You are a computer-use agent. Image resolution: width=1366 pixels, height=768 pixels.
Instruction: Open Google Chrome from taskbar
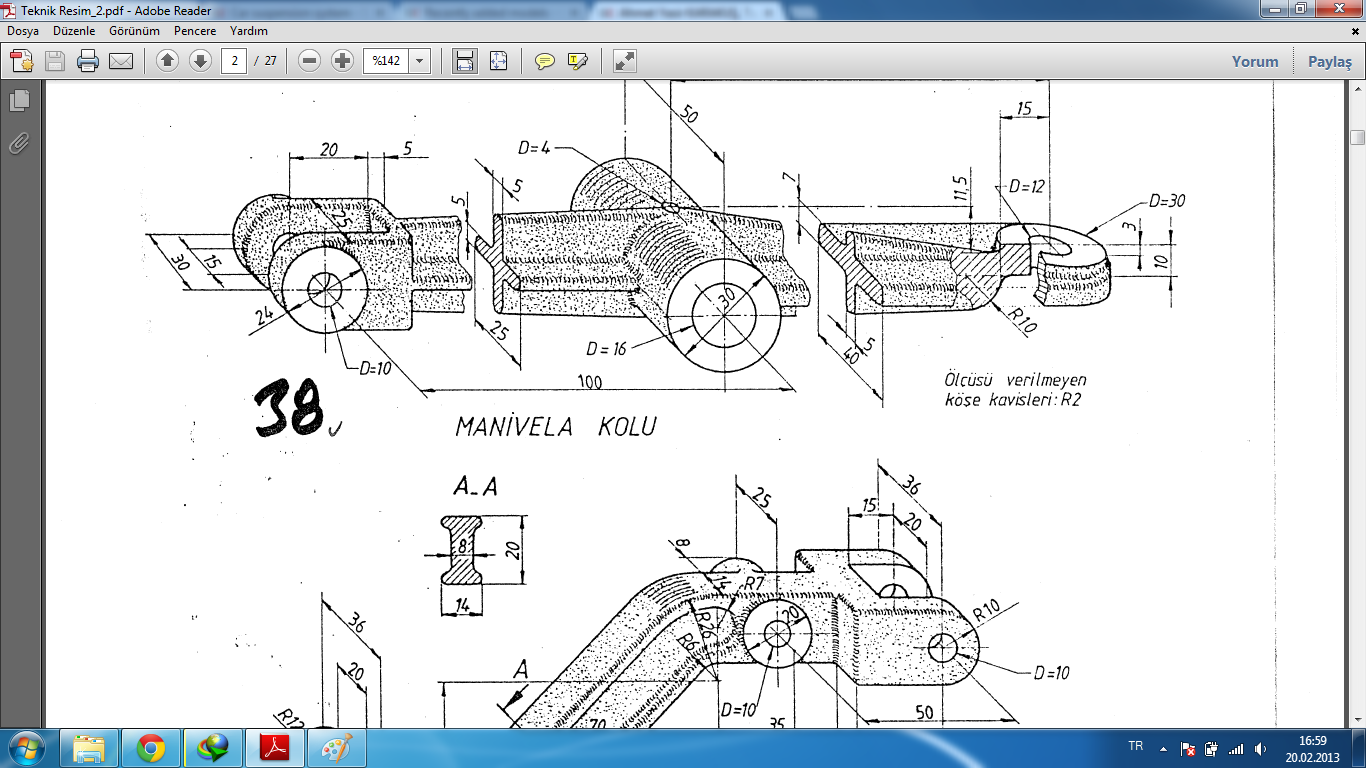click(x=151, y=748)
